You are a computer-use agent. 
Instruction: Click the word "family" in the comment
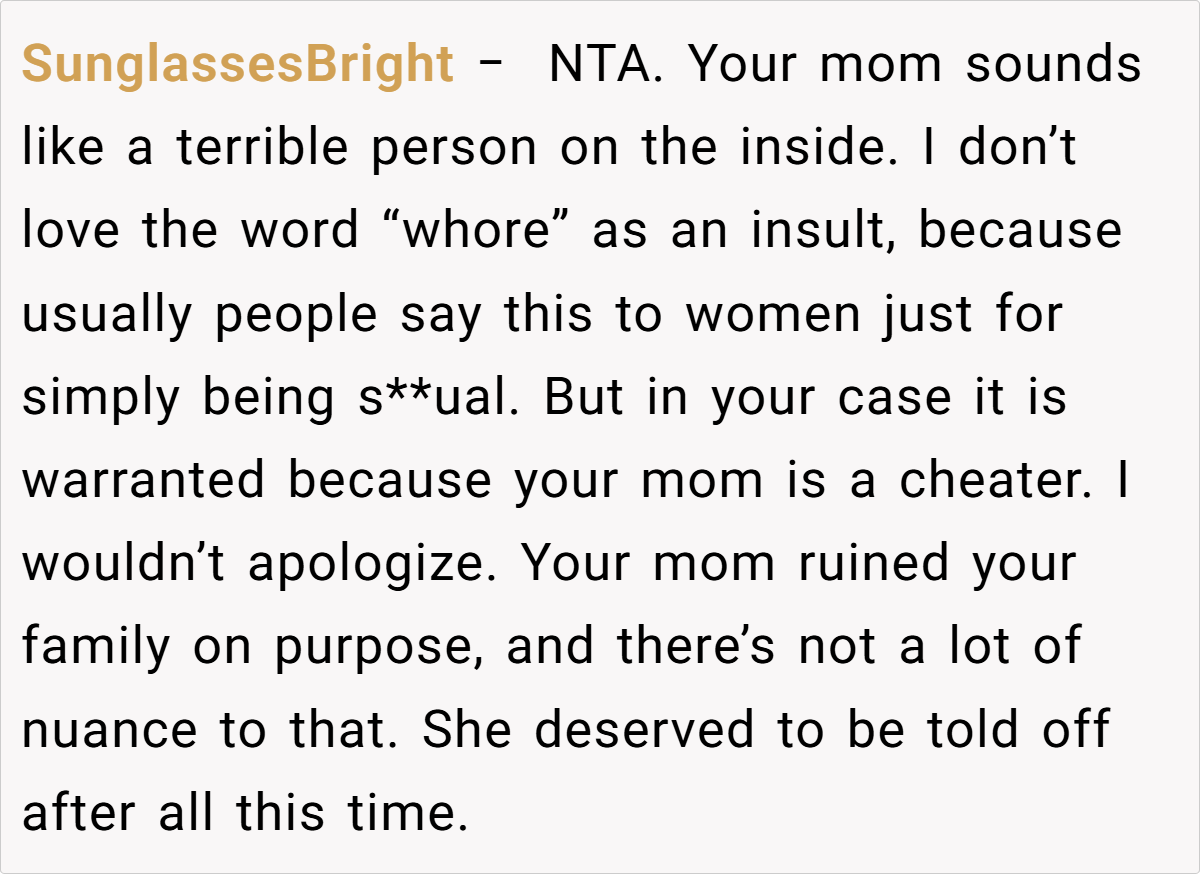pyautogui.click(x=96, y=647)
